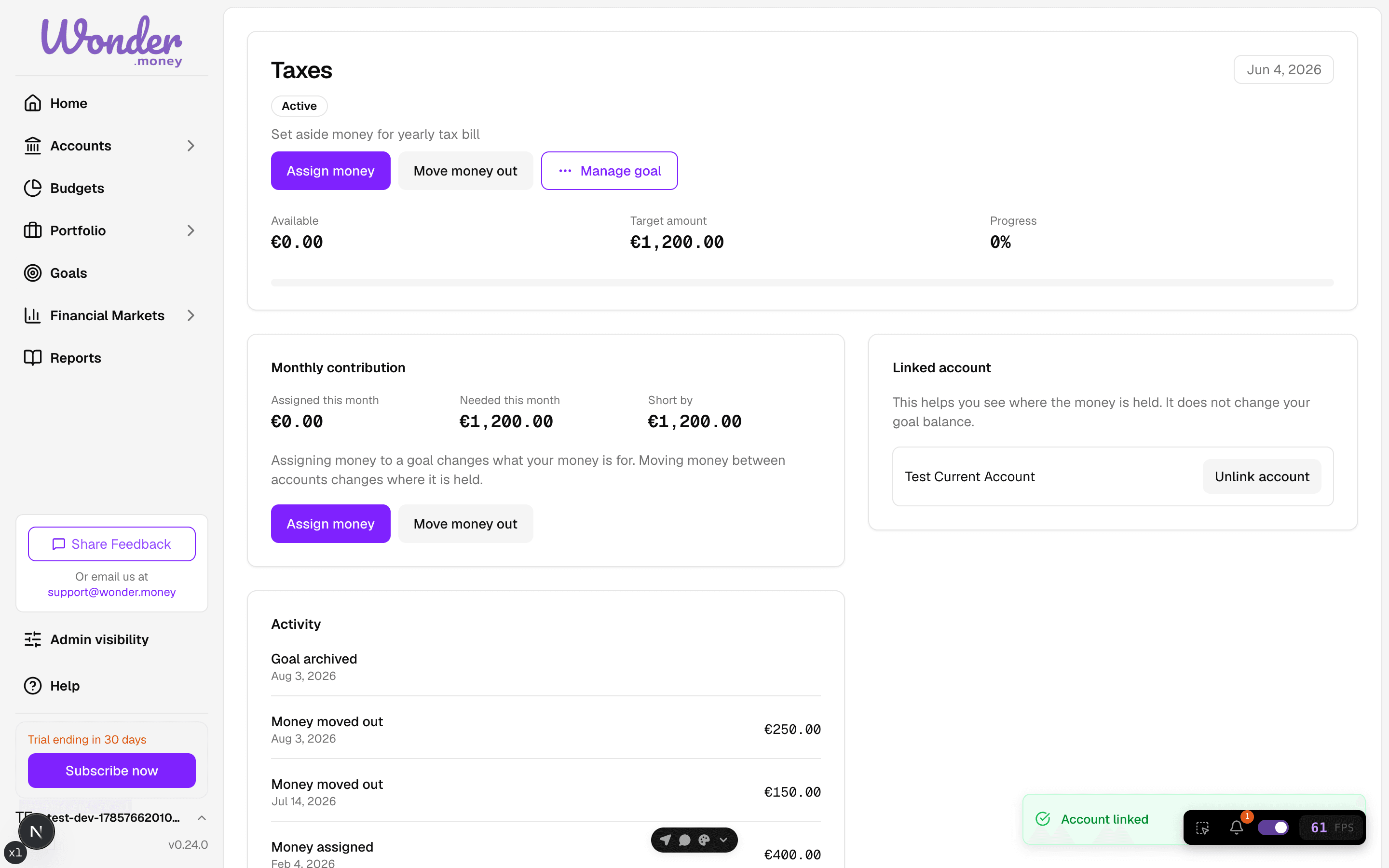Screen dimensions: 1389x868
Task: Click the Share Feedback button
Action: click(x=112, y=544)
